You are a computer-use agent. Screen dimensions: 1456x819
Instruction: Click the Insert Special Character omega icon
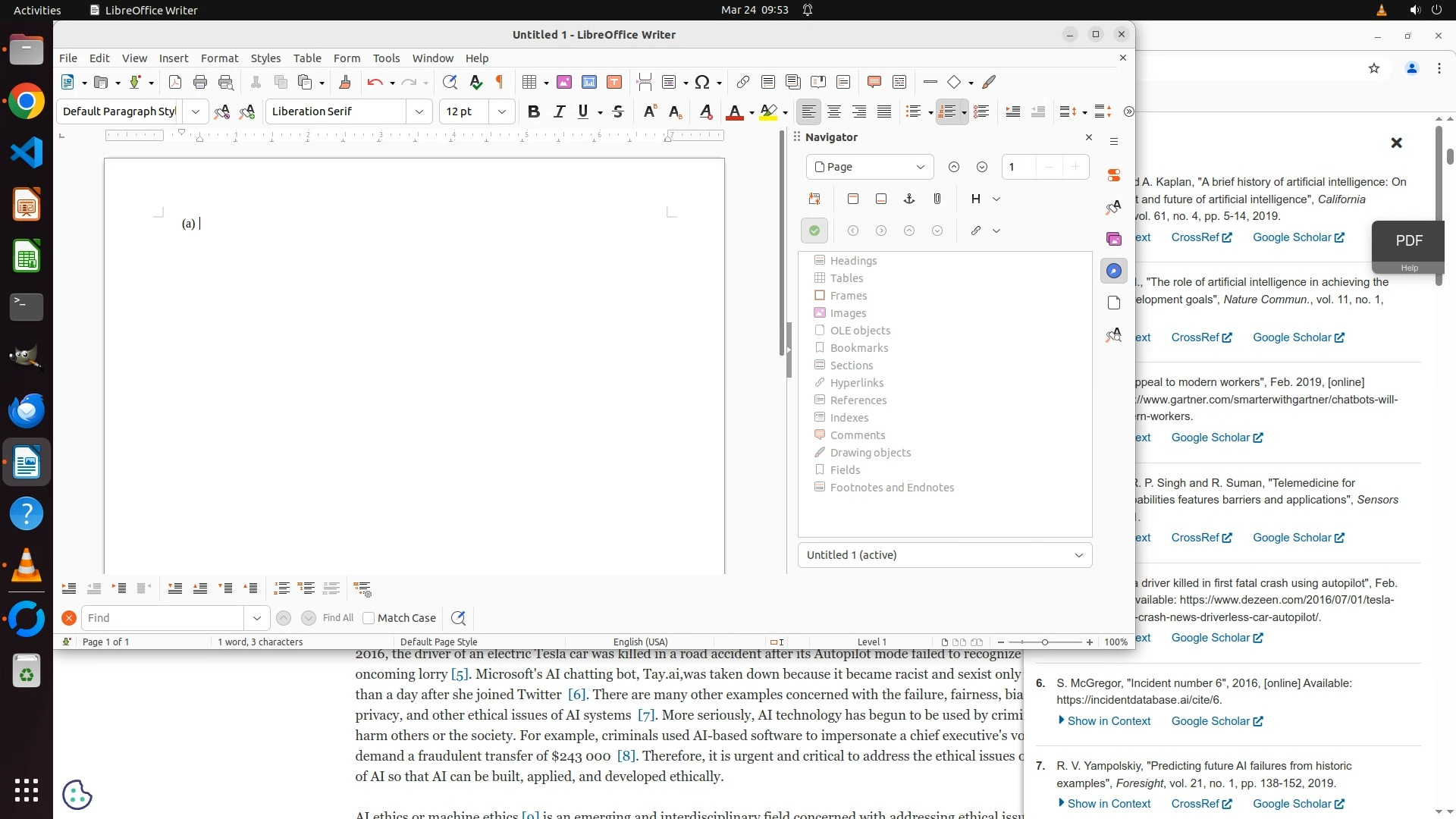click(x=702, y=82)
